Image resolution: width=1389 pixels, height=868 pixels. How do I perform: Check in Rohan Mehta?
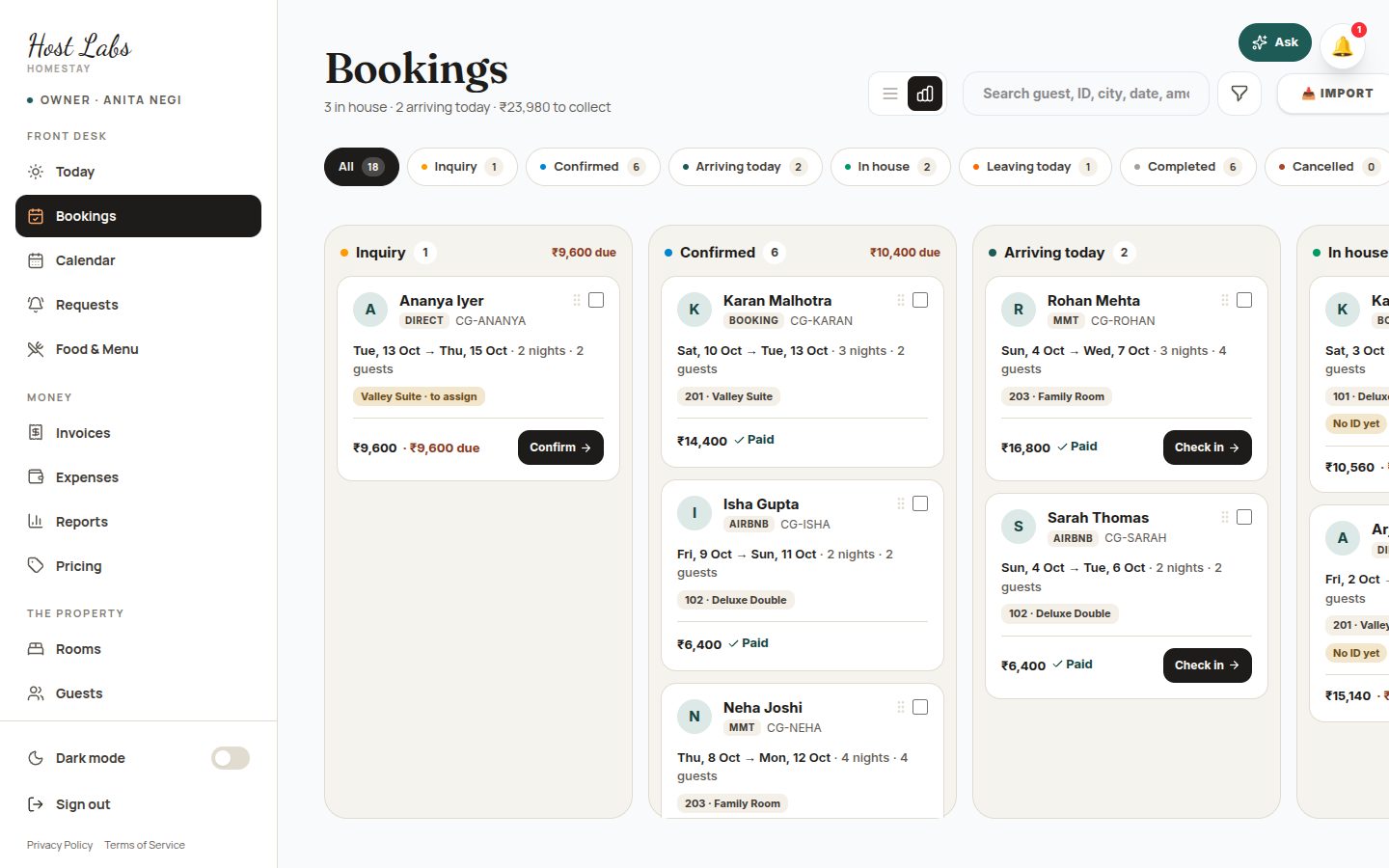pyautogui.click(x=1207, y=448)
